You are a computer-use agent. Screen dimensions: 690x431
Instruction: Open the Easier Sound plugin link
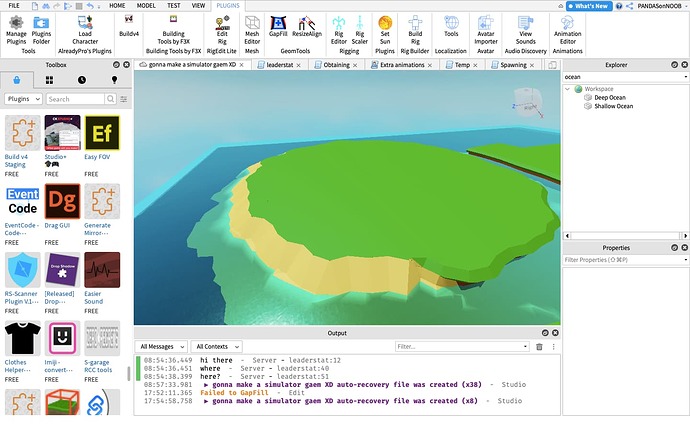pos(93,298)
